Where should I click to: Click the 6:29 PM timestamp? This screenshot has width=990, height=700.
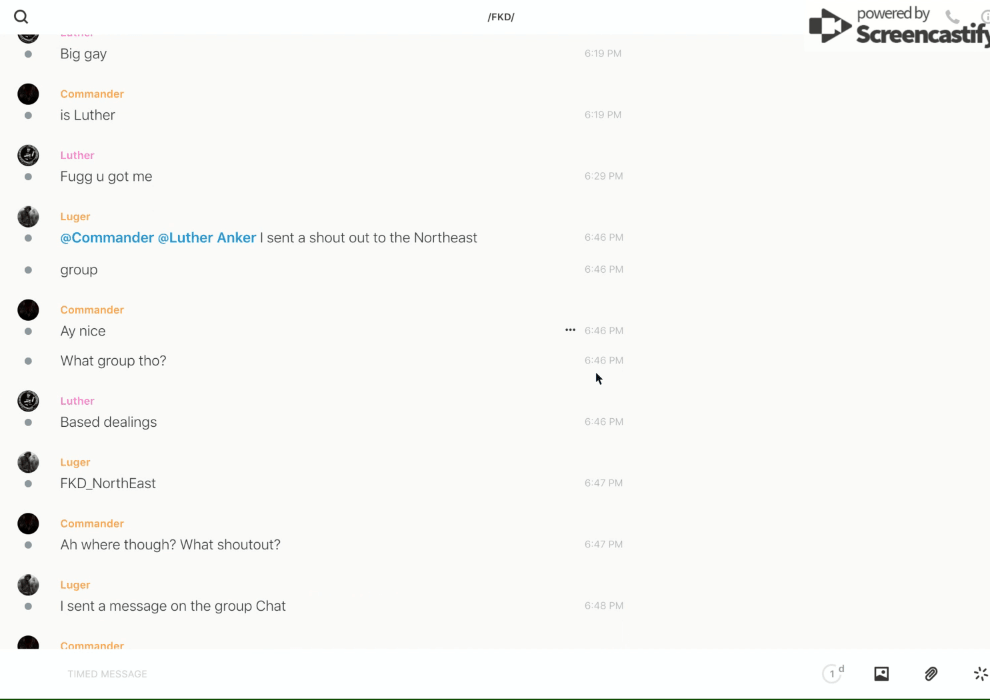pos(603,176)
